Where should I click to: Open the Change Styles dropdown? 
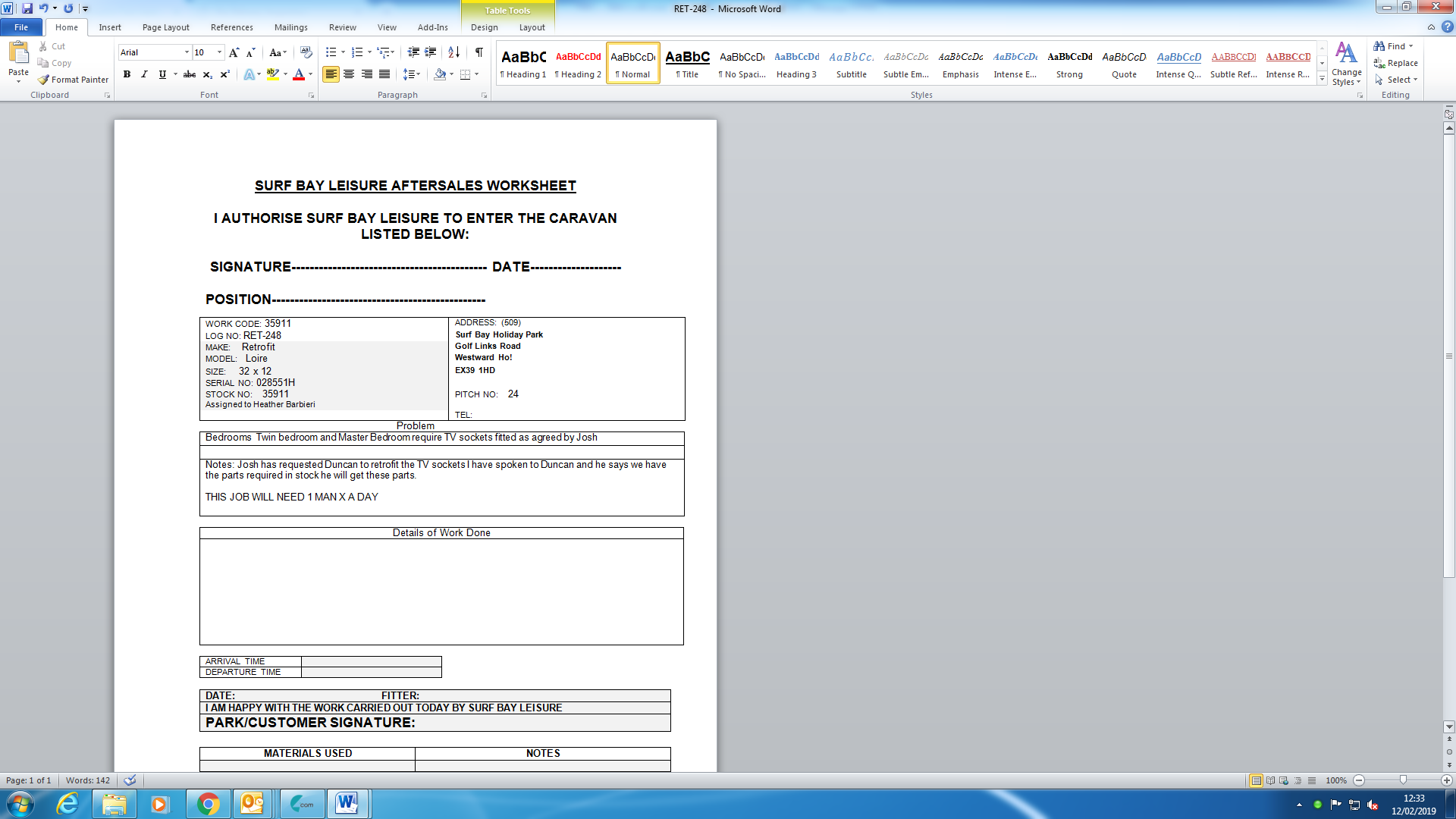(1346, 64)
